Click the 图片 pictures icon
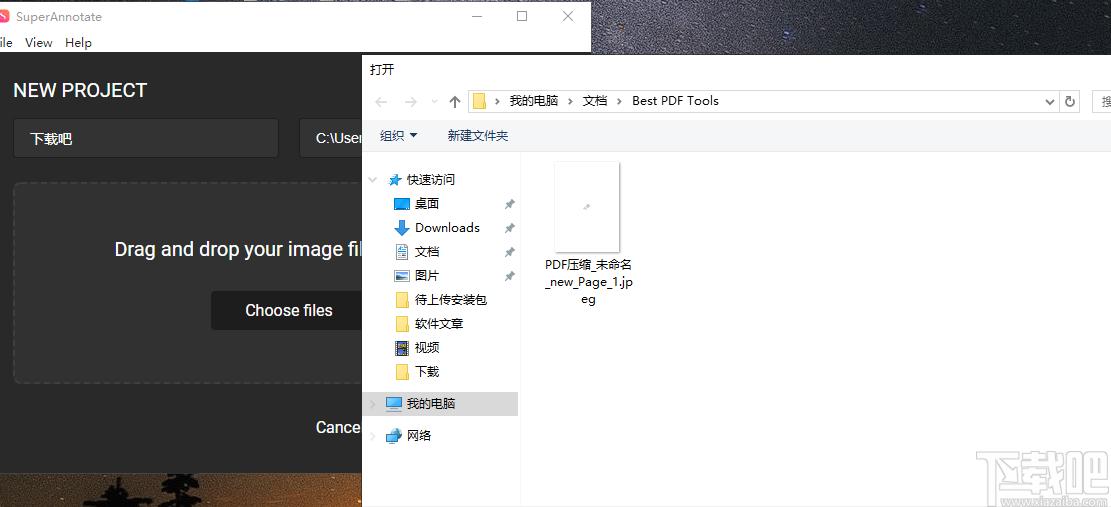Viewport: 1111px width, 507px height. (402, 275)
